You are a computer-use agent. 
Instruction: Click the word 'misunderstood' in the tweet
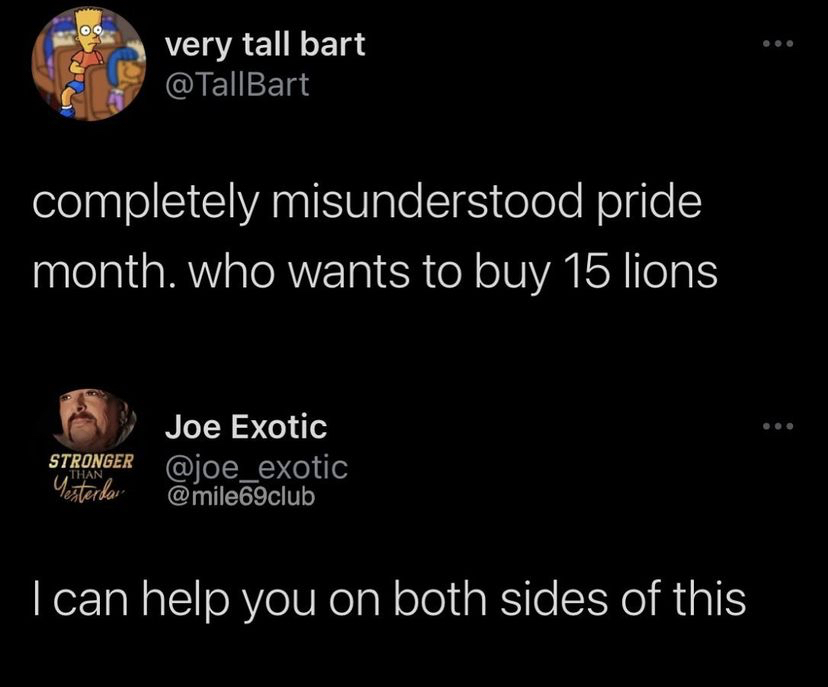click(428, 201)
